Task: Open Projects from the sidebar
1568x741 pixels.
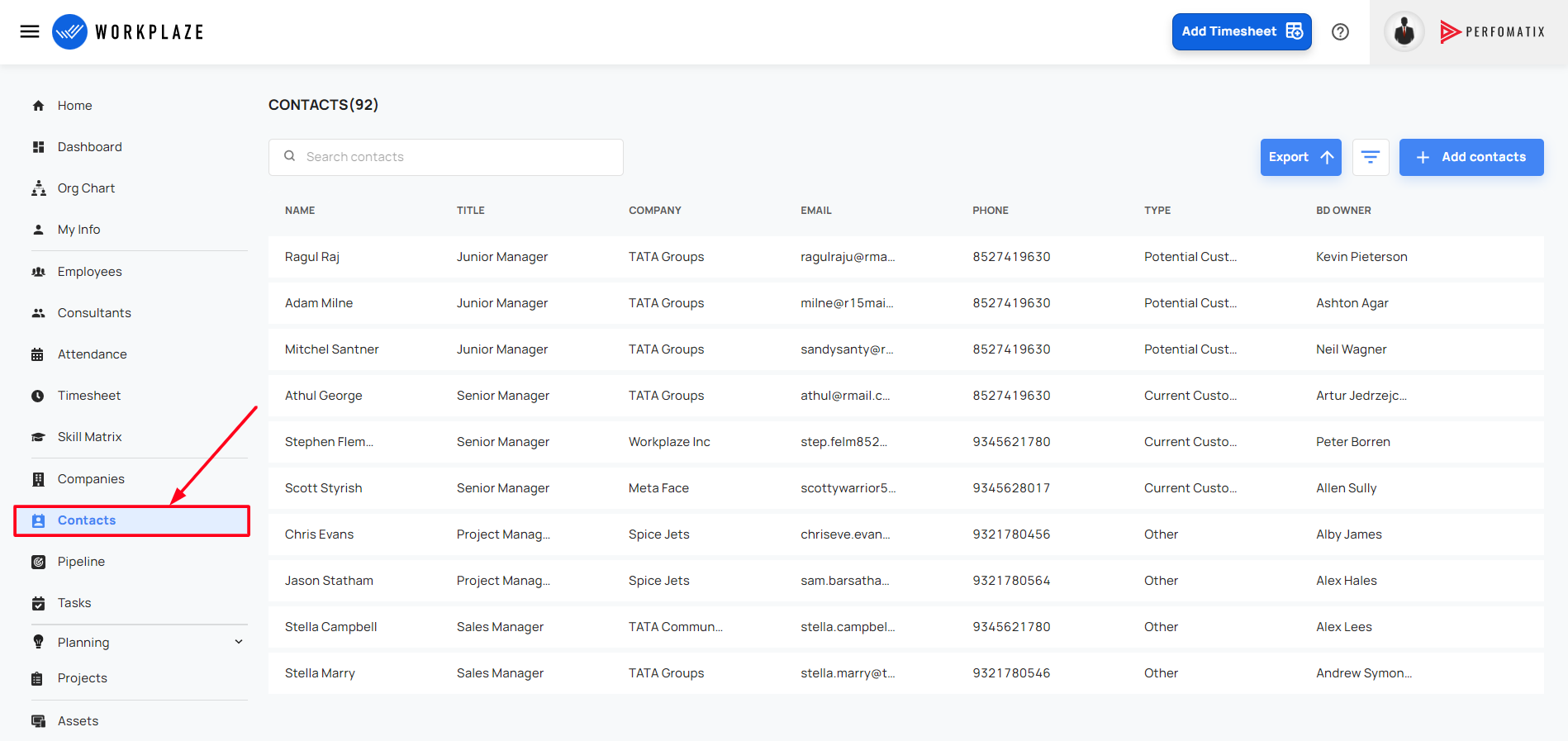Action: (83, 678)
